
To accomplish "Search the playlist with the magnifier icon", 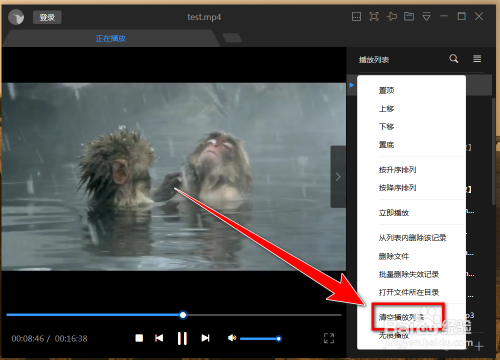I will [454, 59].
